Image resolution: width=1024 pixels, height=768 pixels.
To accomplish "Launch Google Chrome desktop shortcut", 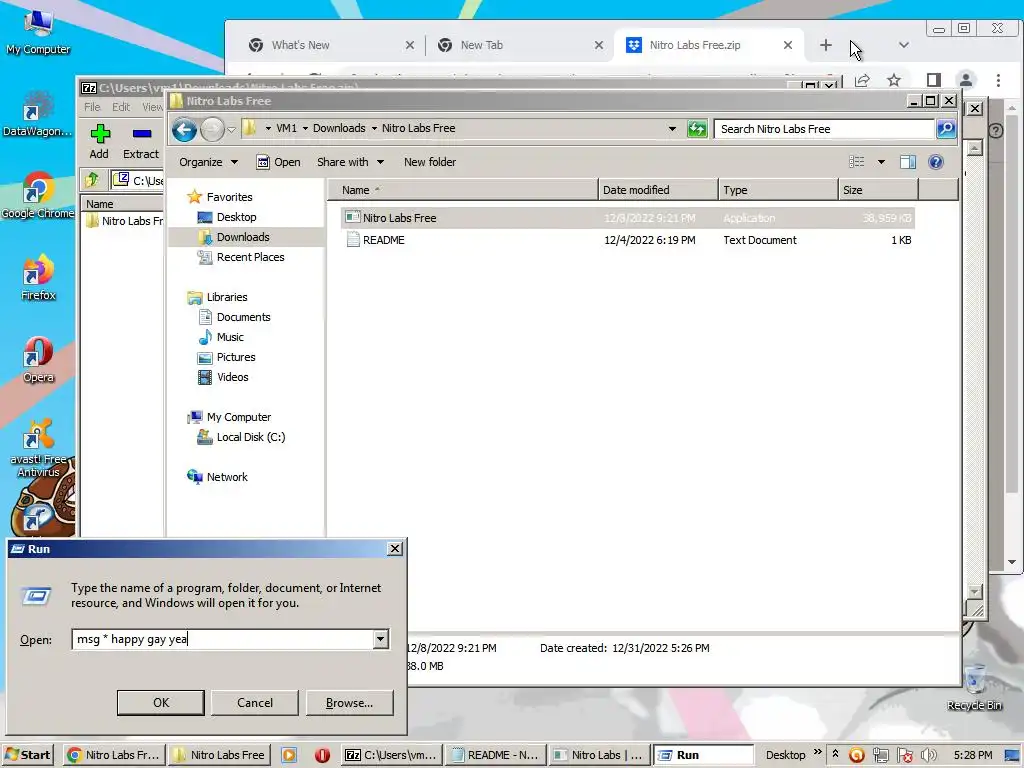I will point(37,196).
